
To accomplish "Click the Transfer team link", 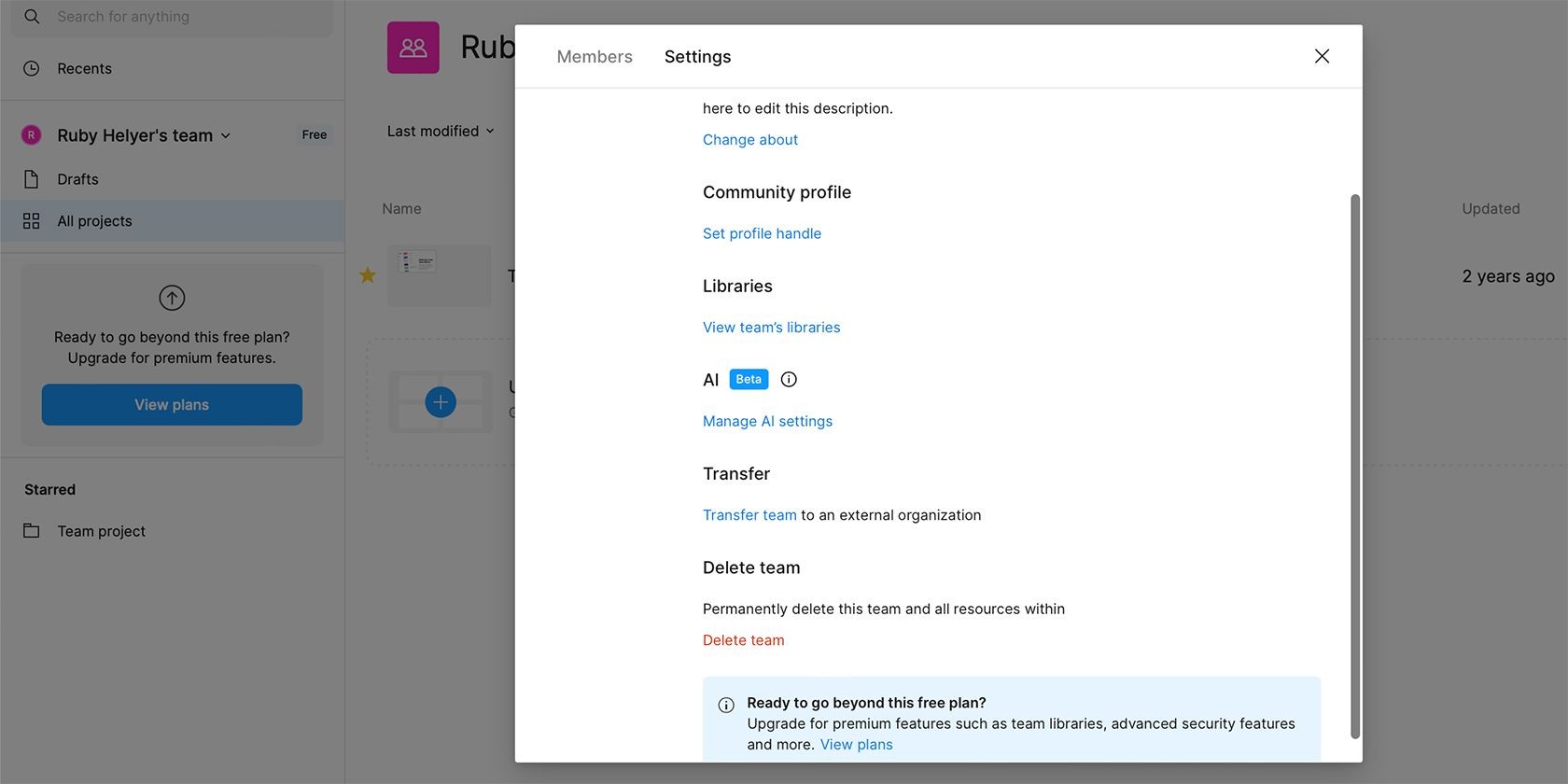I will pos(749,515).
